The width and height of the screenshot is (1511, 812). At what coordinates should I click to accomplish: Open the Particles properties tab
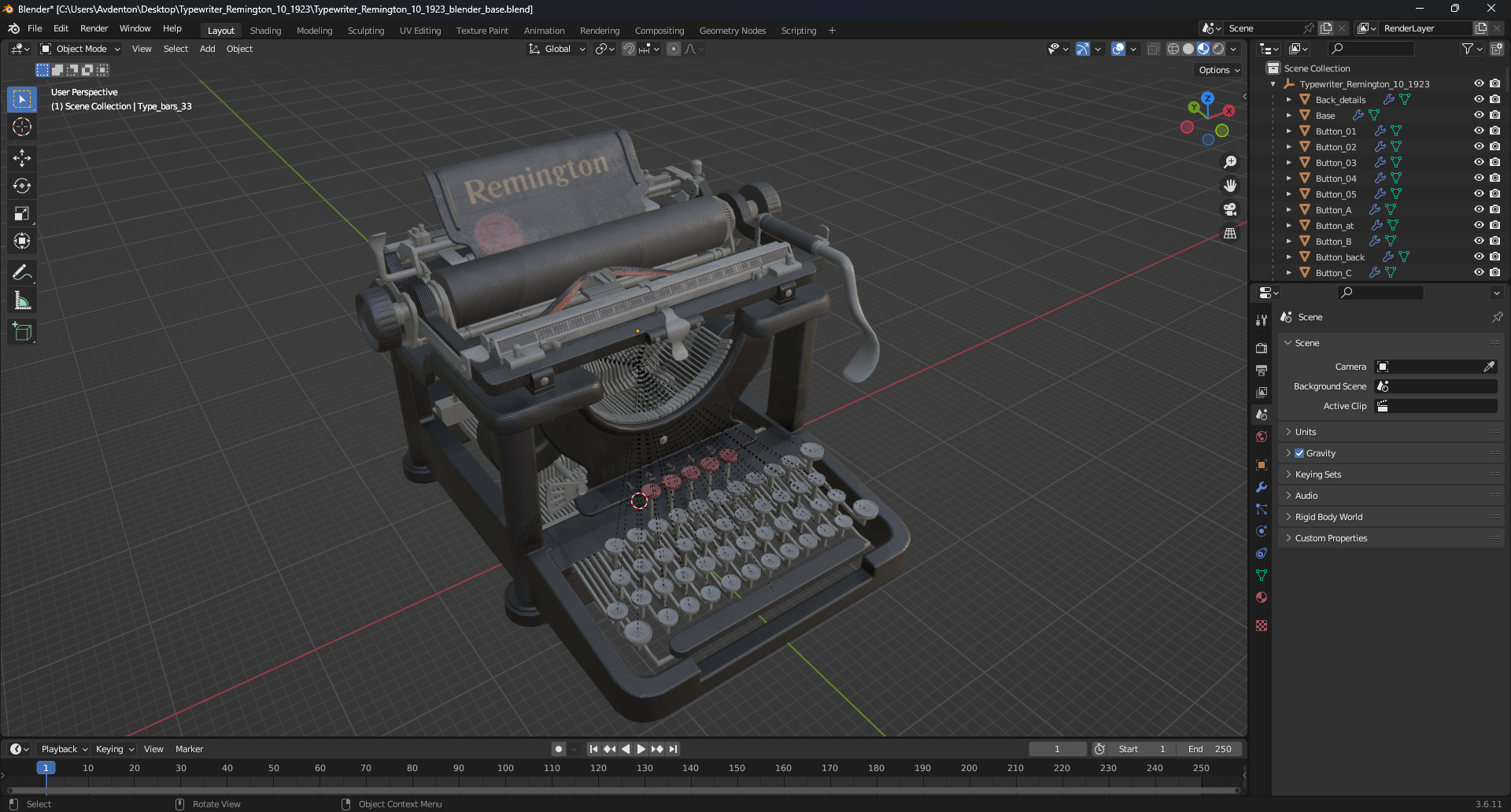click(x=1262, y=509)
